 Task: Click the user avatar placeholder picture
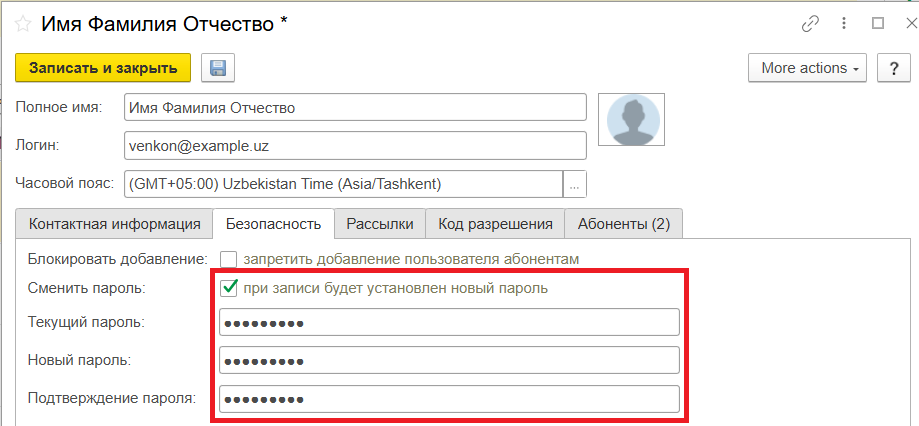tap(631, 120)
